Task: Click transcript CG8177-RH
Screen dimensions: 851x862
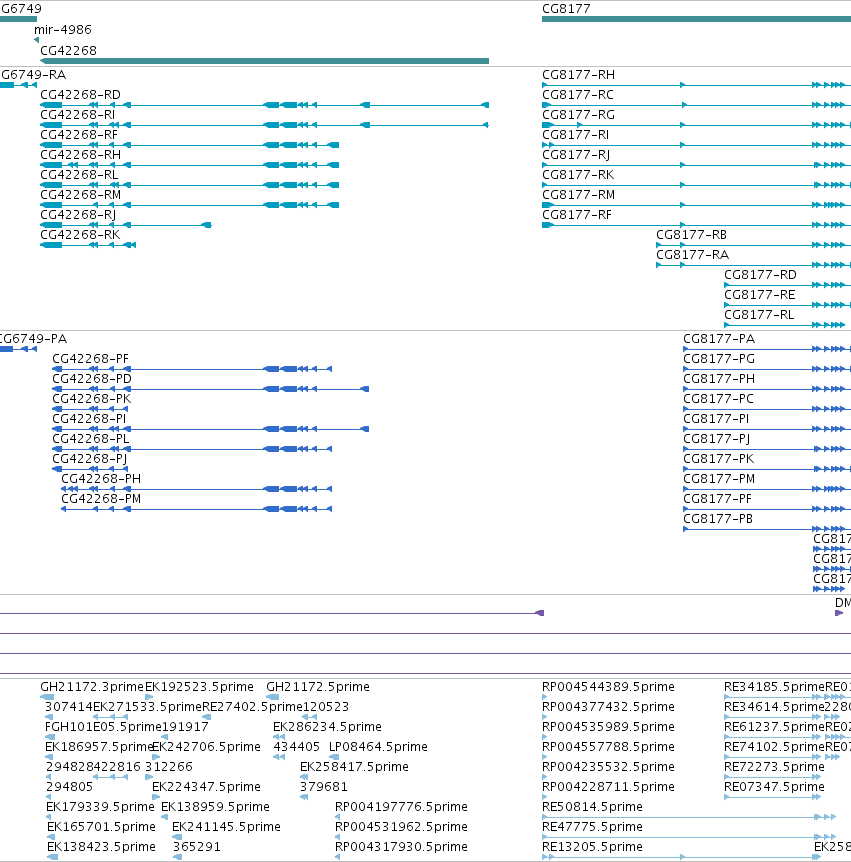Action: (x=578, y=75)
